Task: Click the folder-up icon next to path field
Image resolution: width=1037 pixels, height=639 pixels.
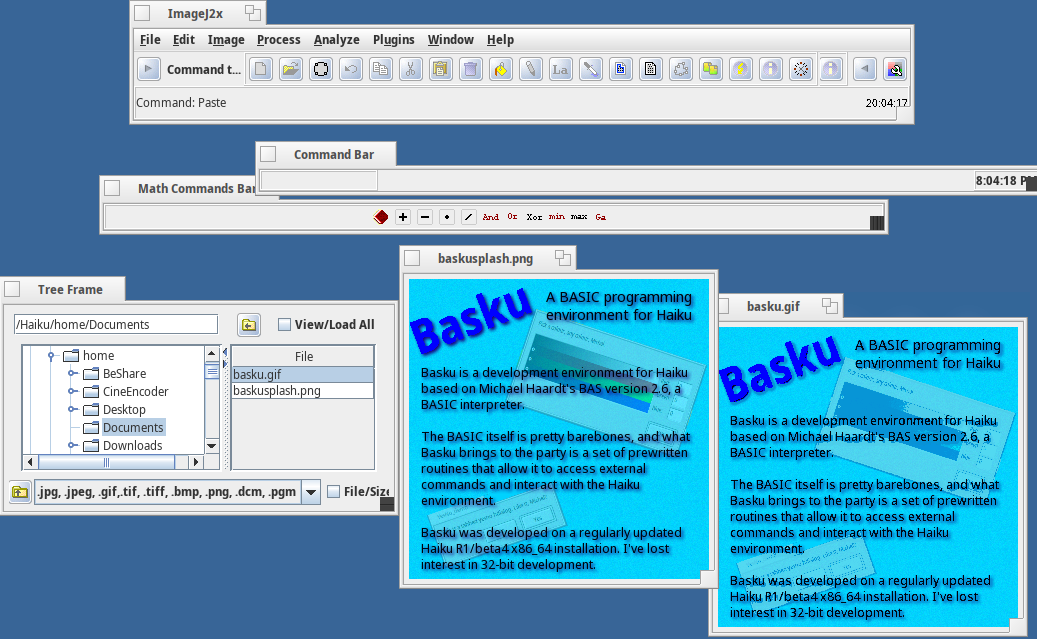Action: click(249, 325)
